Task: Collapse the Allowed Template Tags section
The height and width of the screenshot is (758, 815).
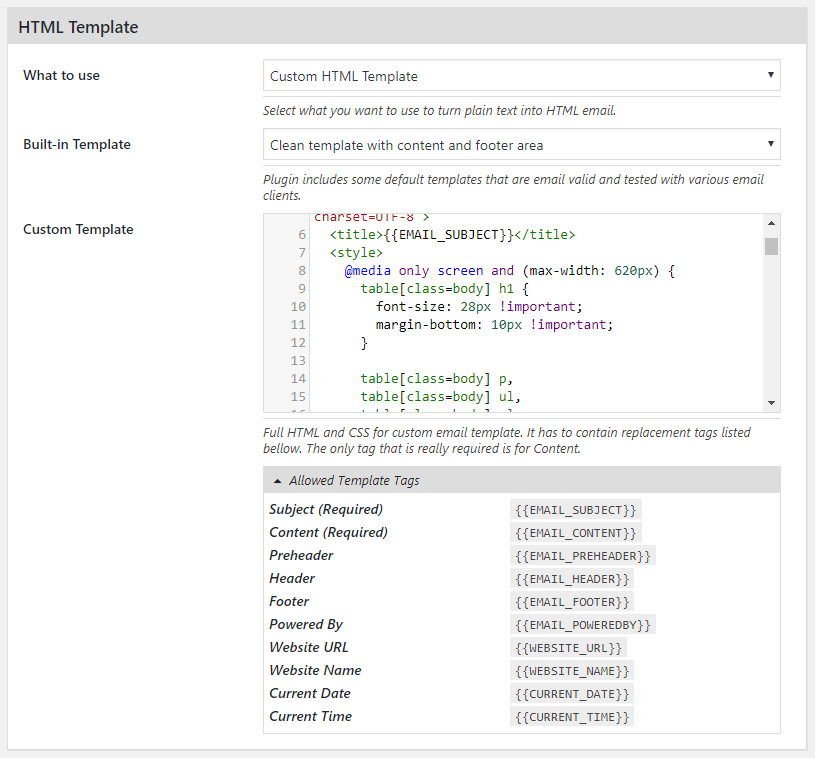Action: coord(354,481)
